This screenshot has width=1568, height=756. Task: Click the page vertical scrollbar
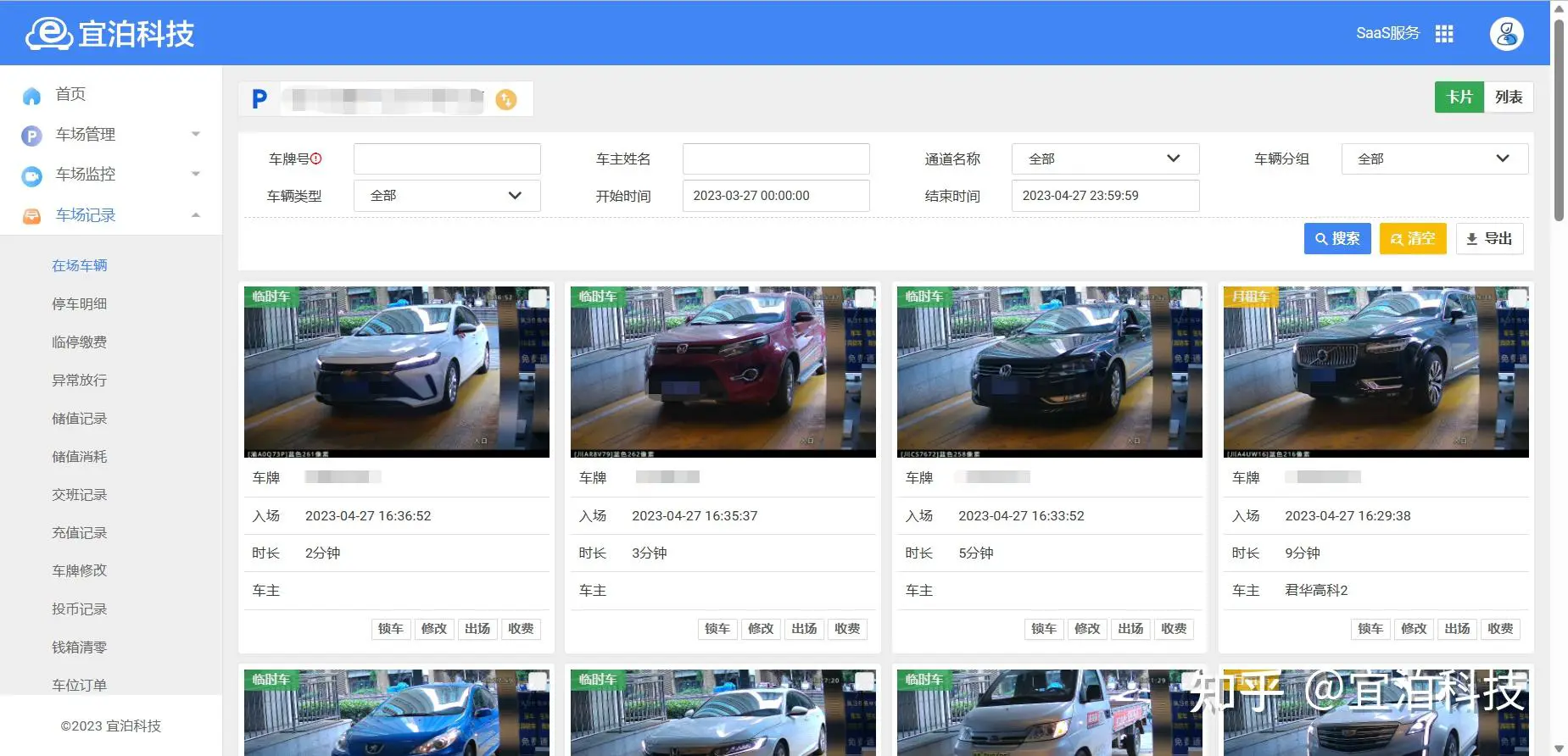1559,119
